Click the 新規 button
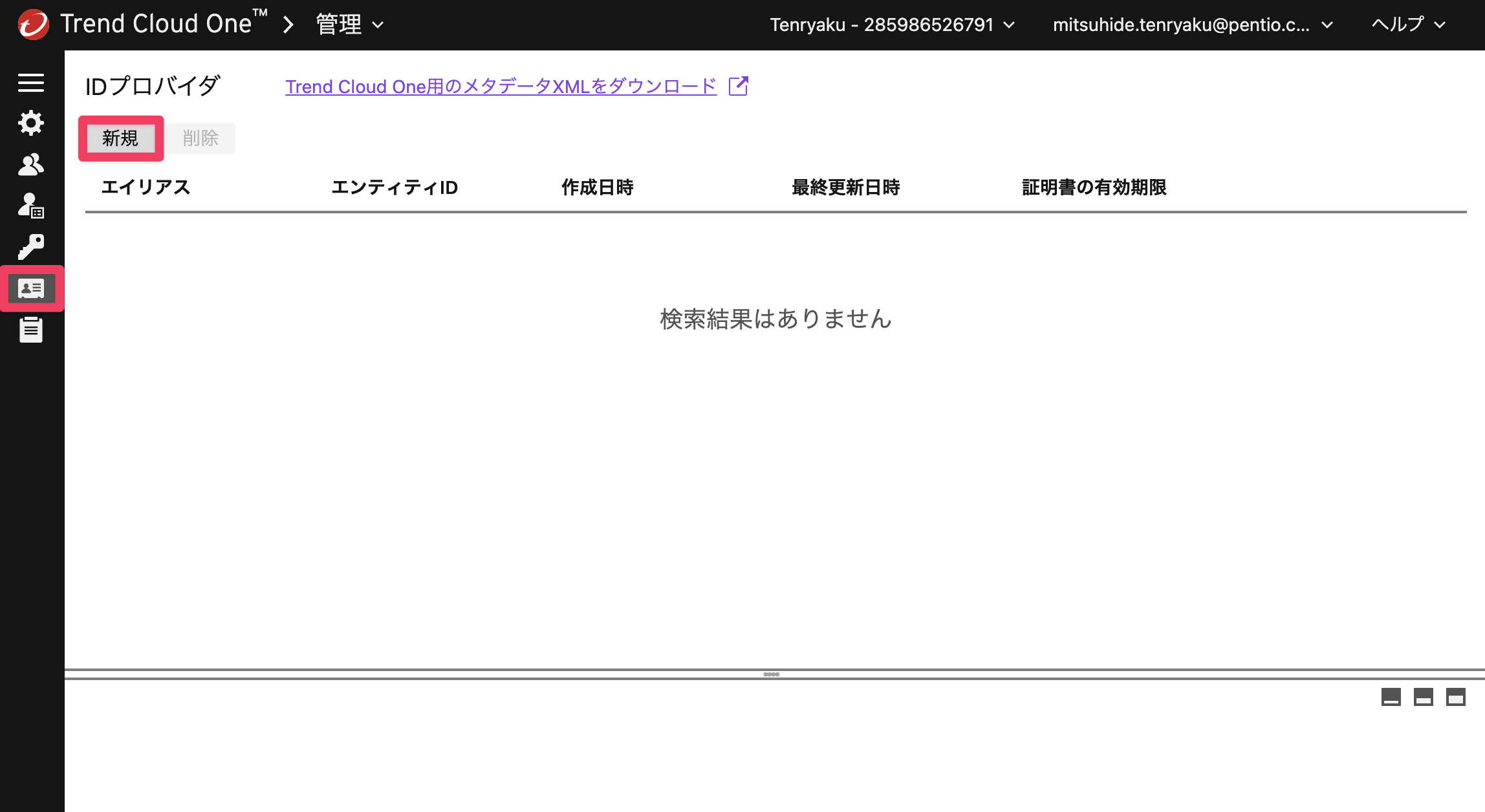The height and width of the screenshot is (812, 1485). [x=120, y=138]
